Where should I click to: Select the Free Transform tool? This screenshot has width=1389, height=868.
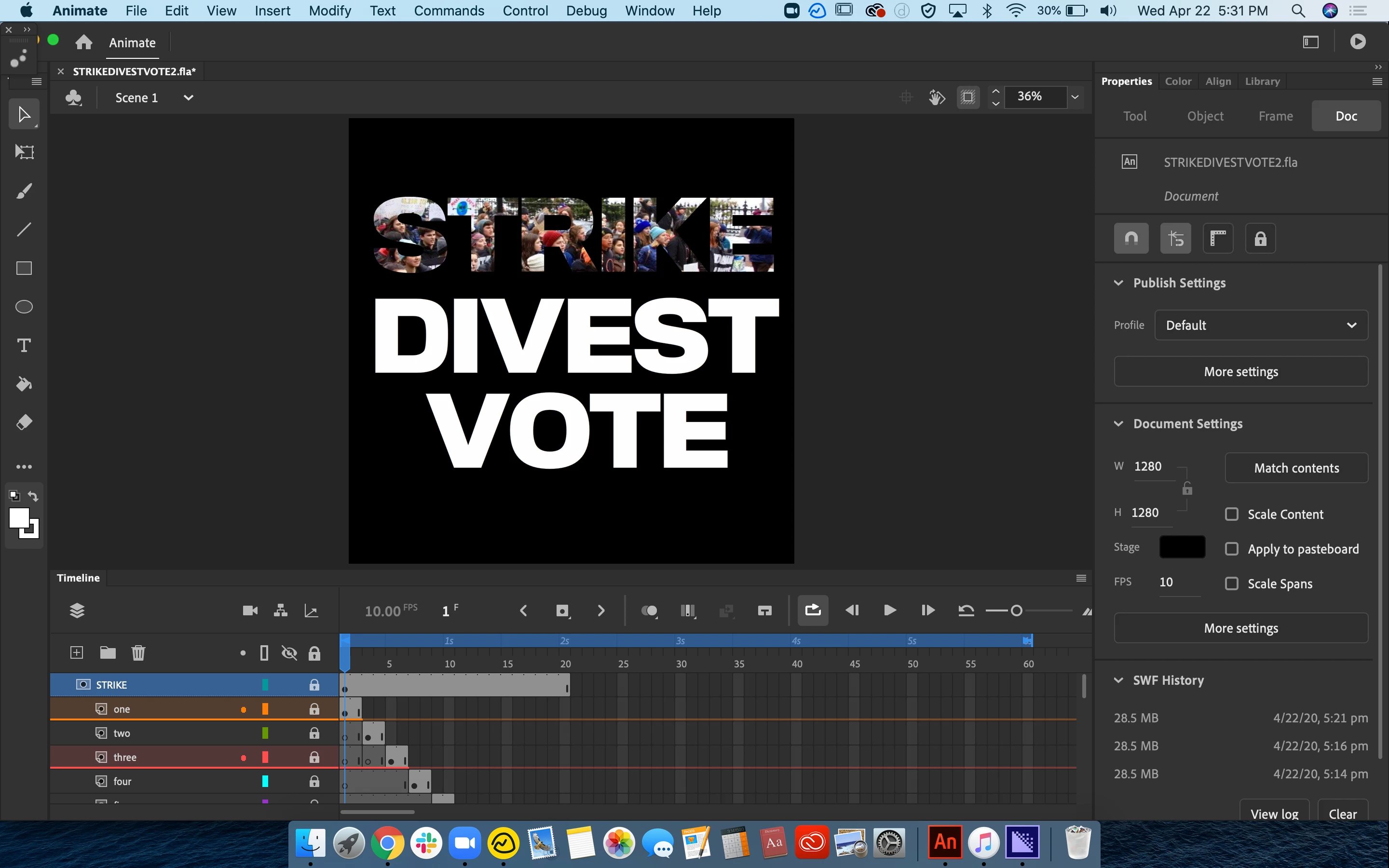point(24,152)
